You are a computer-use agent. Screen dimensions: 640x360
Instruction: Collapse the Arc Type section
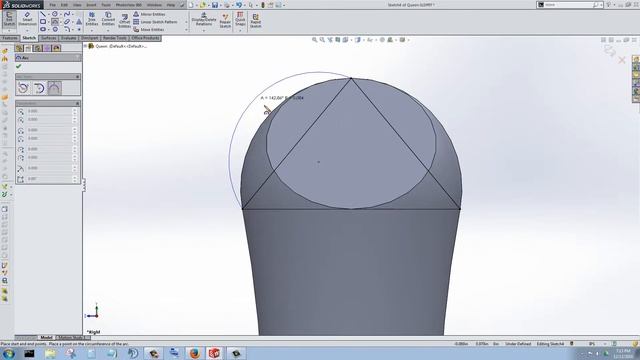(x=78, y=77)
